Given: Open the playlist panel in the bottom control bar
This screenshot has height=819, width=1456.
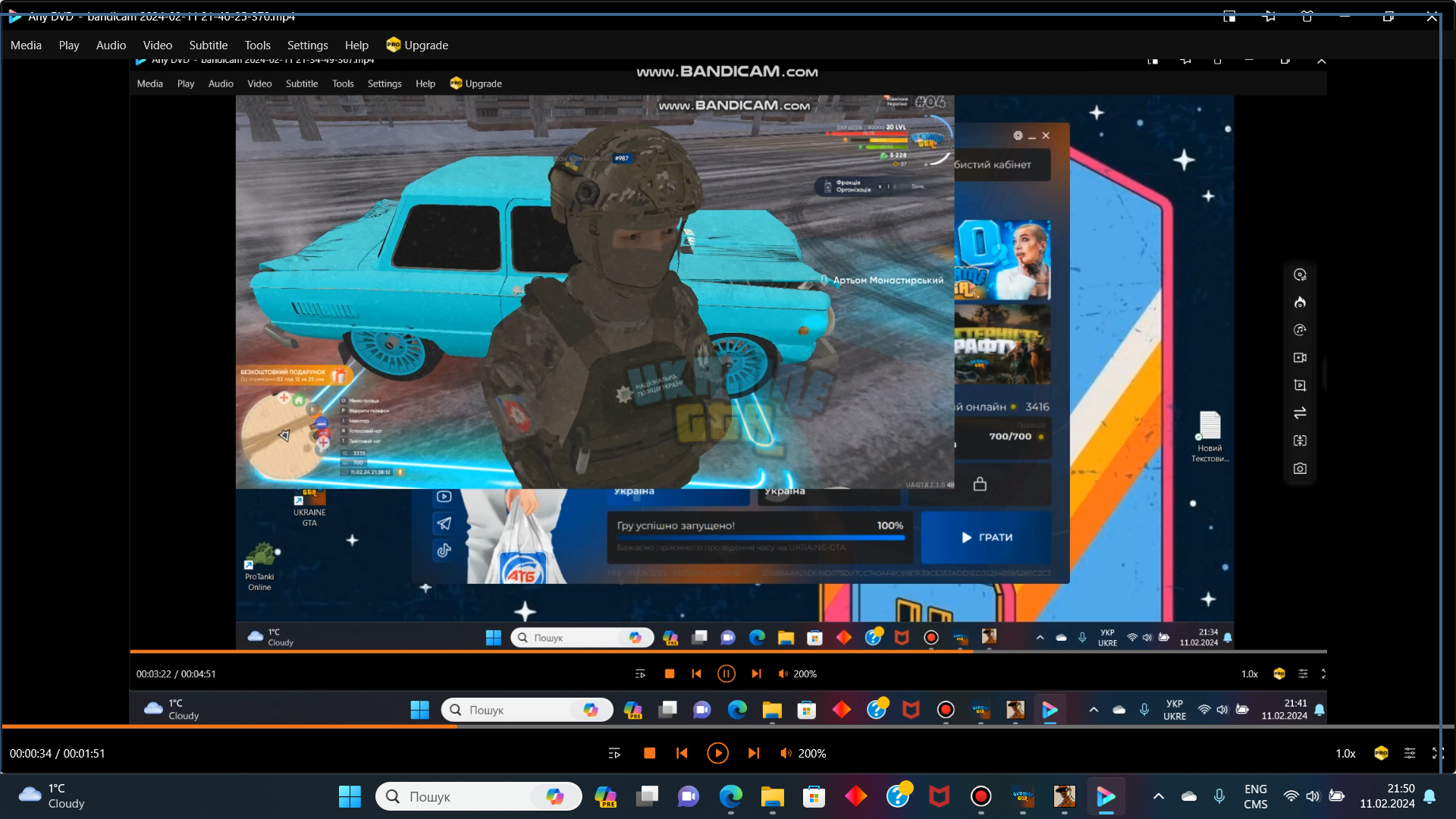Looking at the screenshot, I should 614,753.
